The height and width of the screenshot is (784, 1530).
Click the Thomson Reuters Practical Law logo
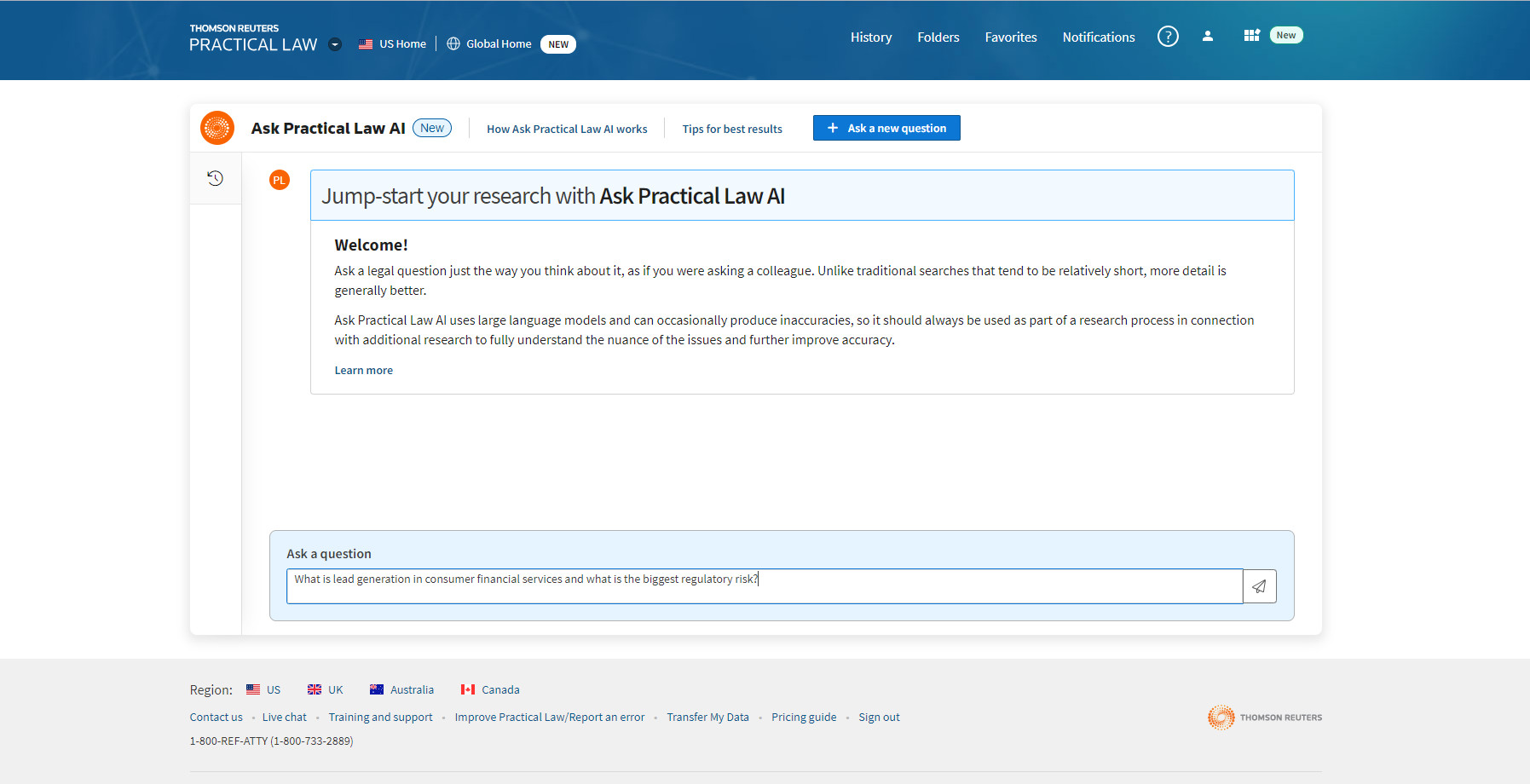(x=253, y=38)
